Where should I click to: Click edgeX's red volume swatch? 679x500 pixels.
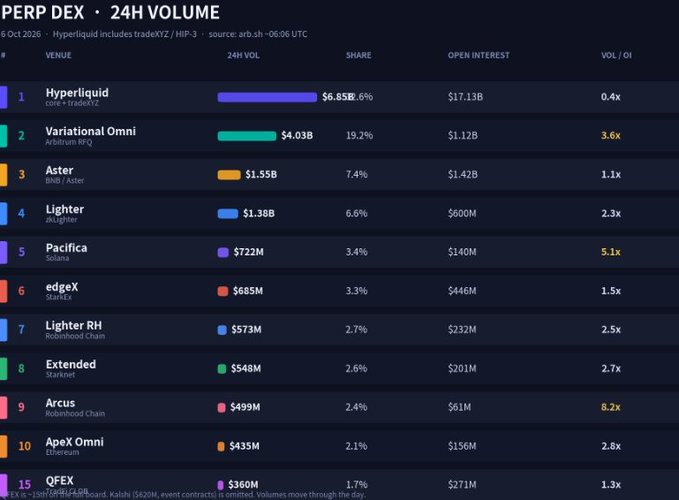(x=223, y=291)
